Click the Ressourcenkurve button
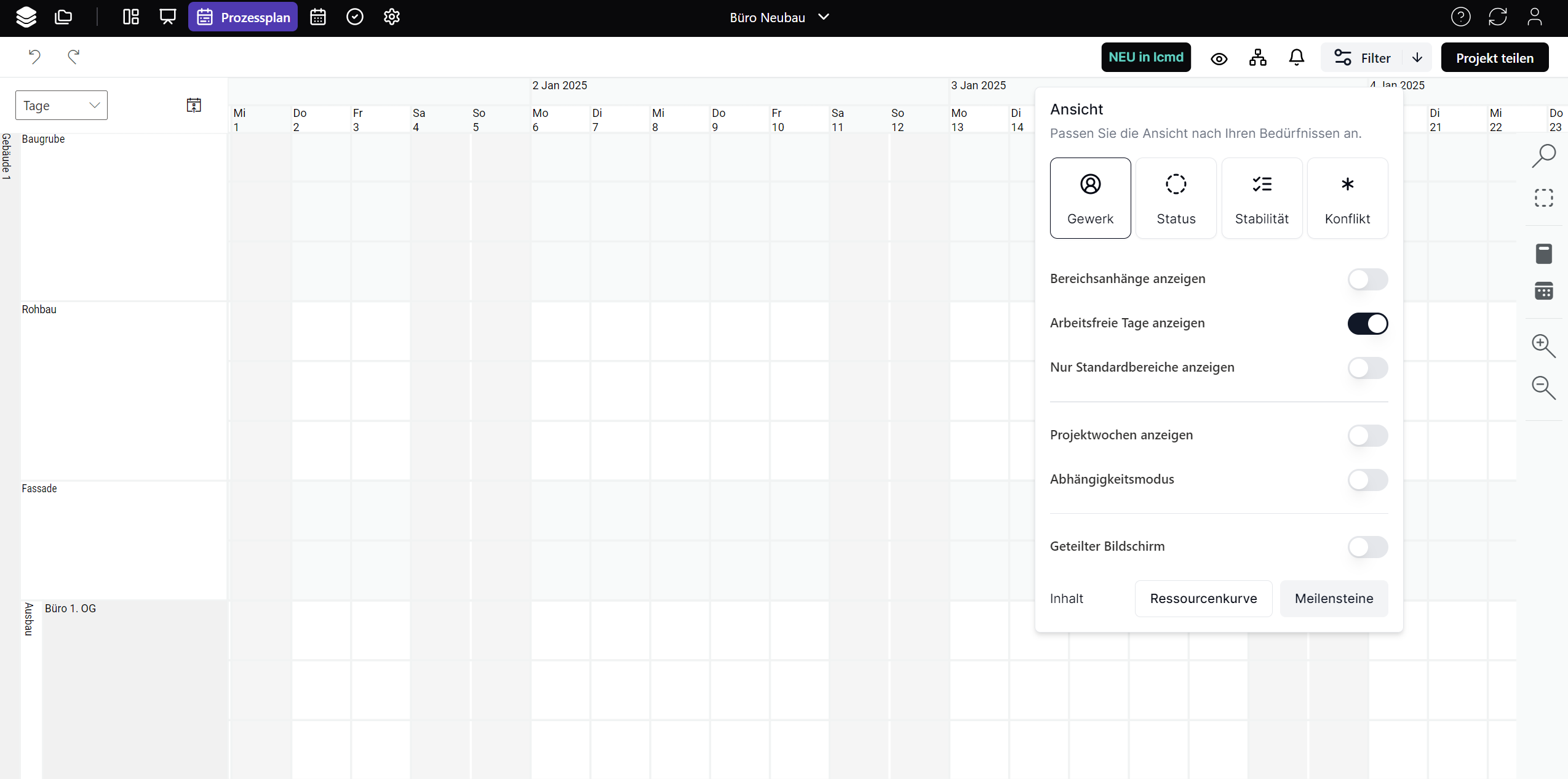 1203,599
